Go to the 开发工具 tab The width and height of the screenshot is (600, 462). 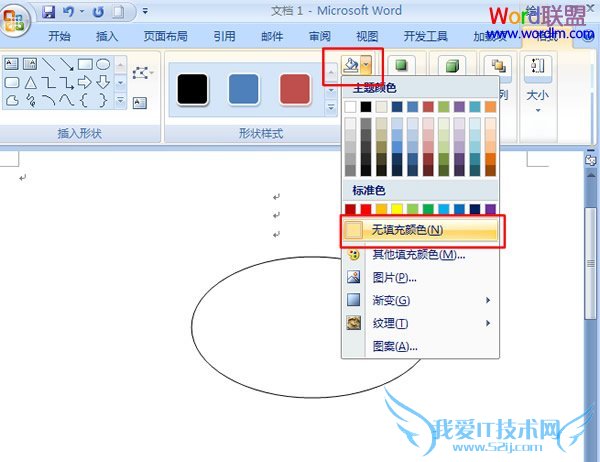coord(426,36)
